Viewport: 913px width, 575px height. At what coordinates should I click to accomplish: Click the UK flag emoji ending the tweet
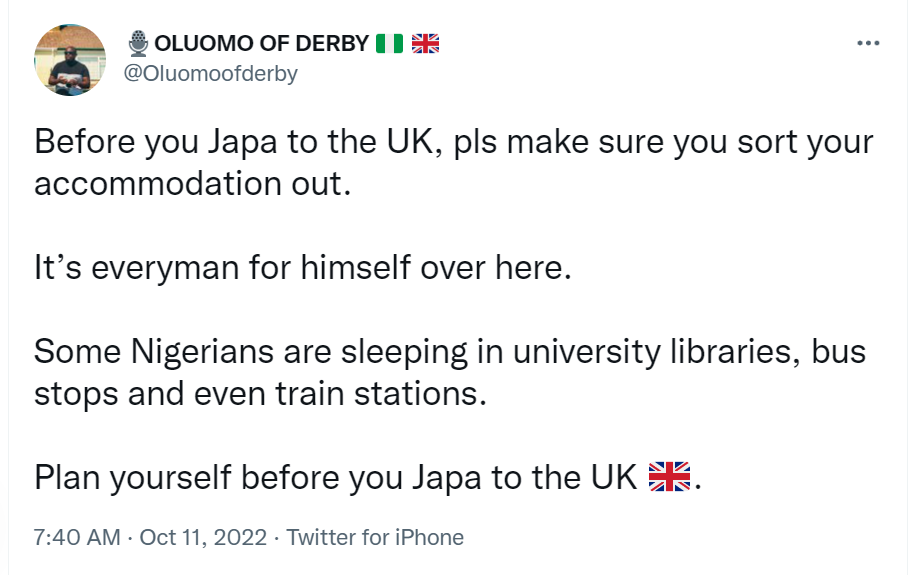(x=670, y=477)
